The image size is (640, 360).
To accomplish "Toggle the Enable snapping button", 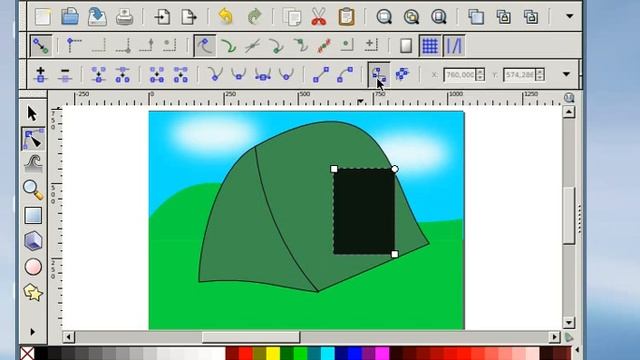I will point(41,46).
